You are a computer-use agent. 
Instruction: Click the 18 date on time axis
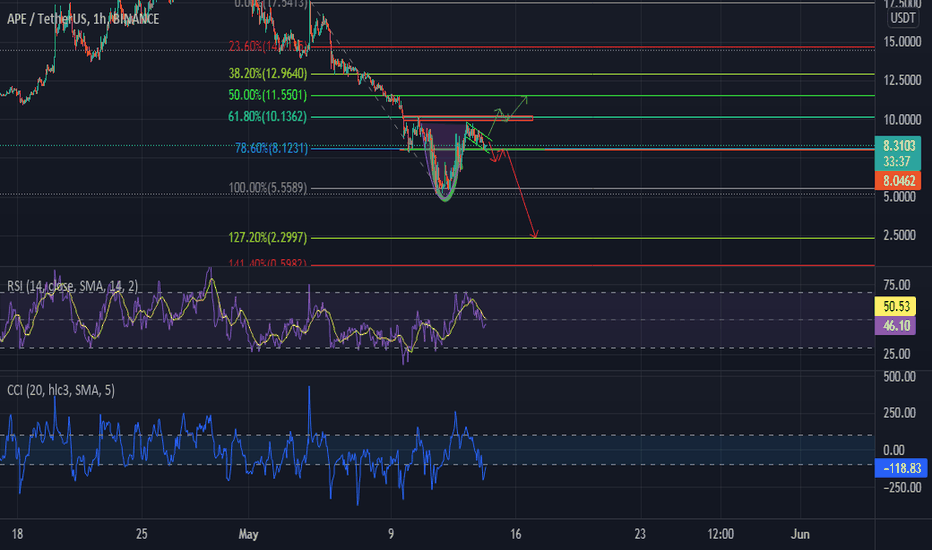(17, 534)
